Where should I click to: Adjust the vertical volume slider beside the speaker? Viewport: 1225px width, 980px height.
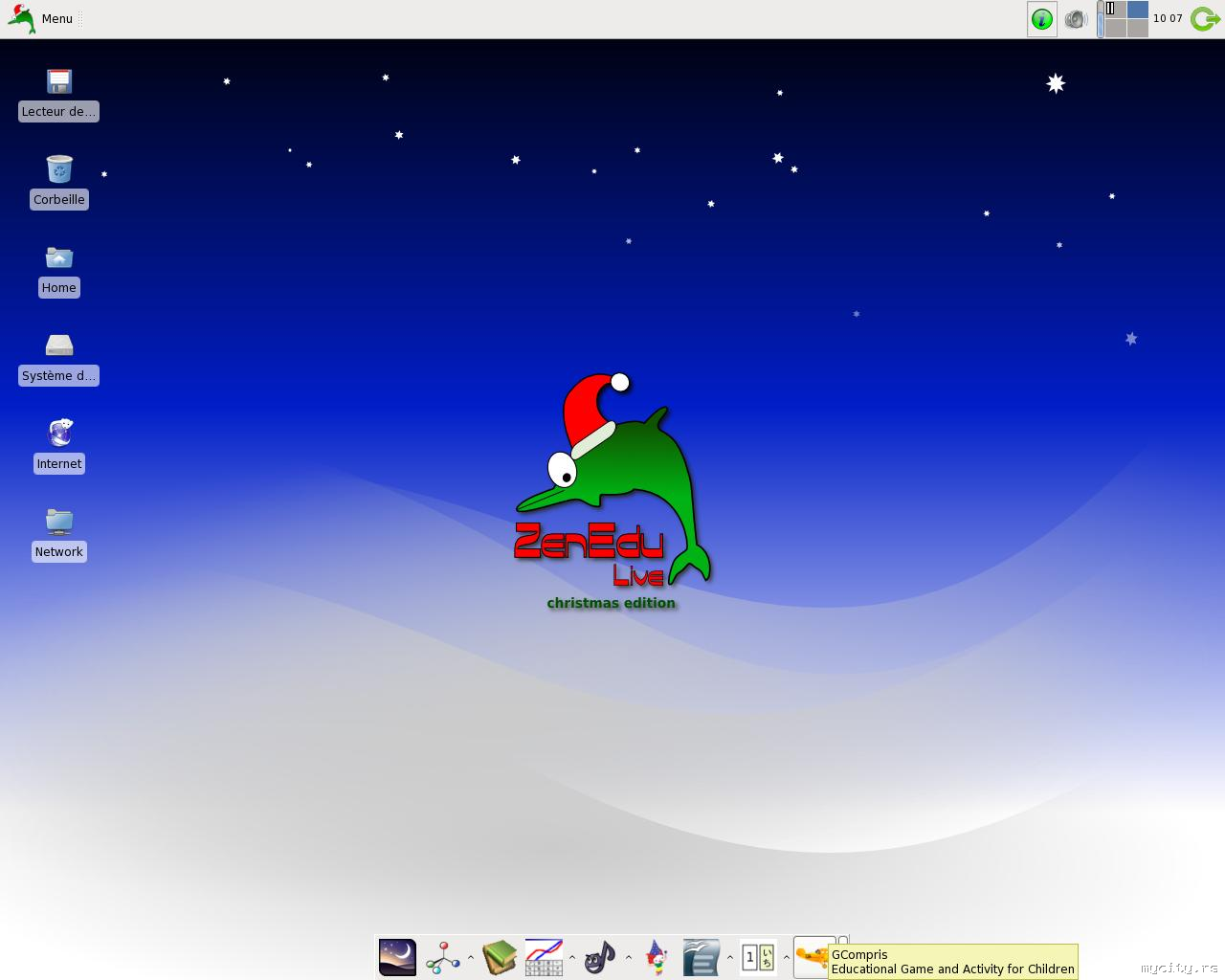1100,19
